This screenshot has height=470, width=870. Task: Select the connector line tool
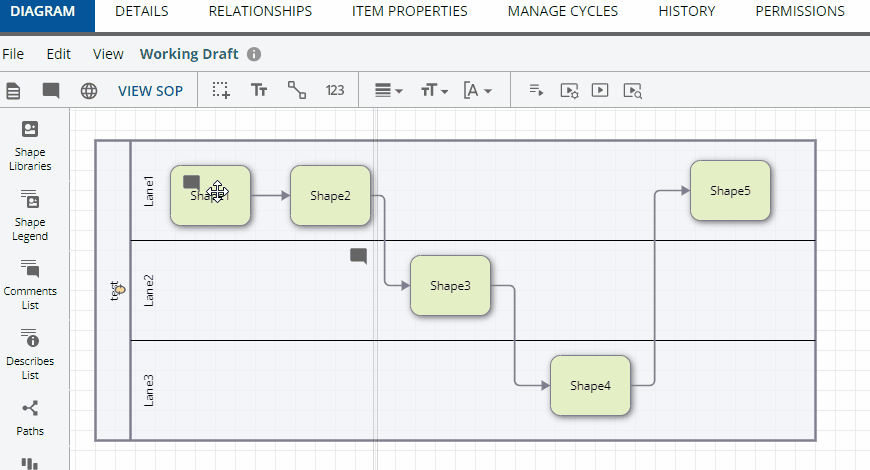297,90
